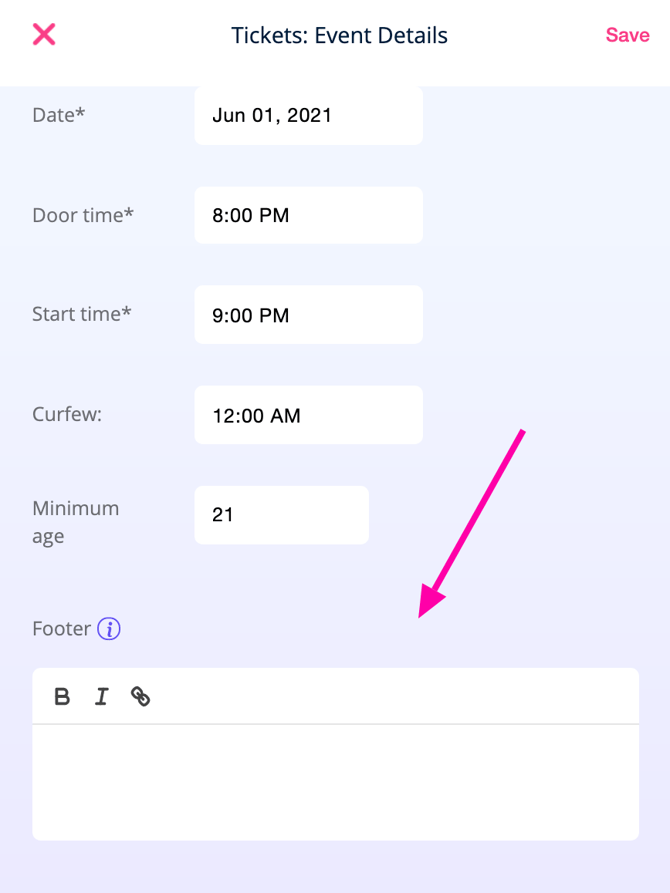Click the Save link in the header
This screenshot has width=670, height=893.
click(627, 35)
